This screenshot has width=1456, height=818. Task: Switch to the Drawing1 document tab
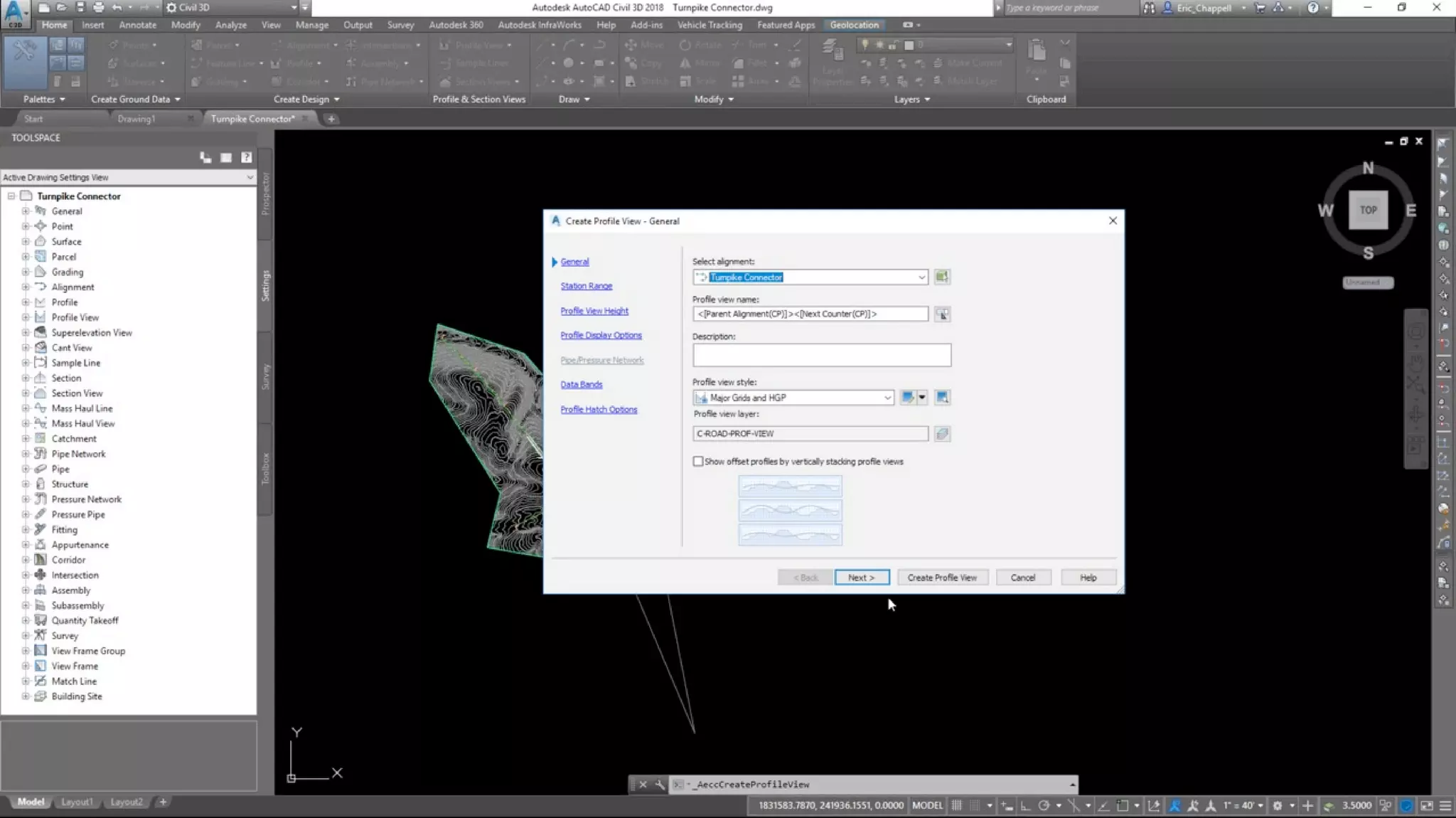pos(136,119)
